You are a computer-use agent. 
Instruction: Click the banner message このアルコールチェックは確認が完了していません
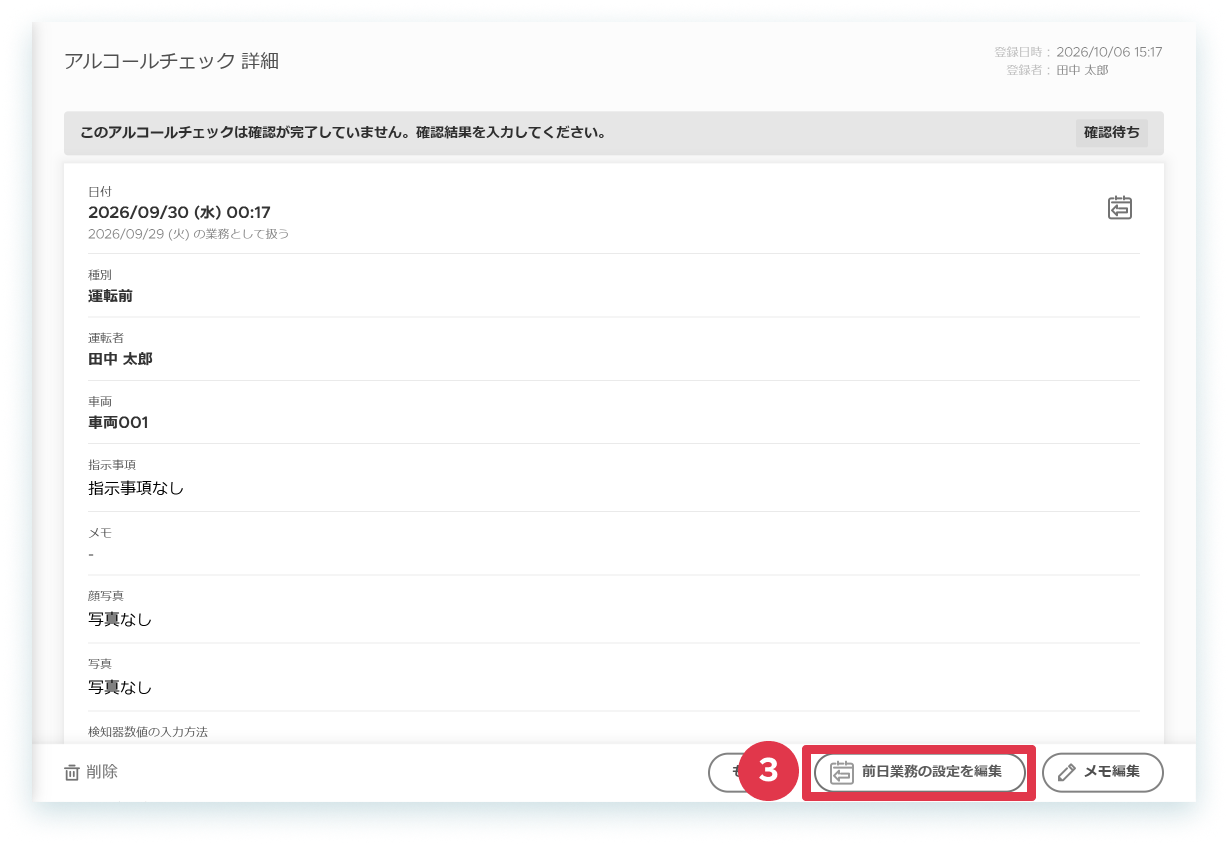pos(343,133)
